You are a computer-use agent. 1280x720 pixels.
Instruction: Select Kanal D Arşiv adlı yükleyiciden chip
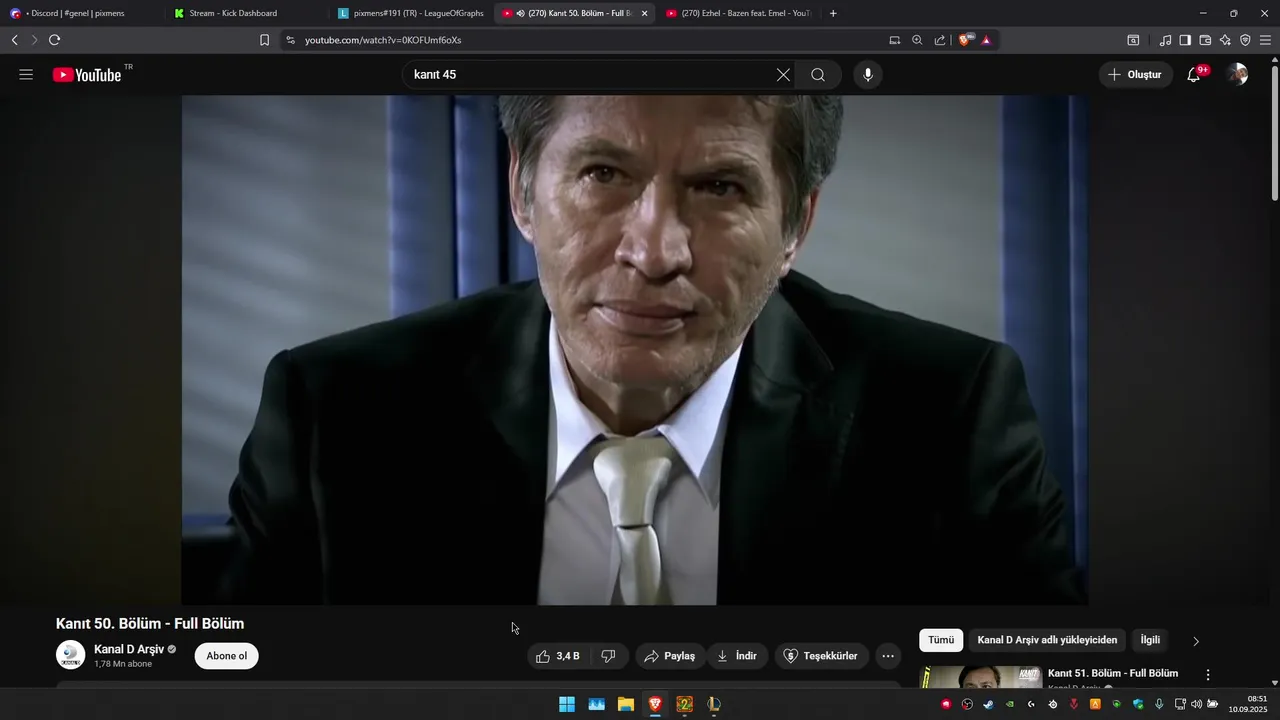coord(1047,640)
